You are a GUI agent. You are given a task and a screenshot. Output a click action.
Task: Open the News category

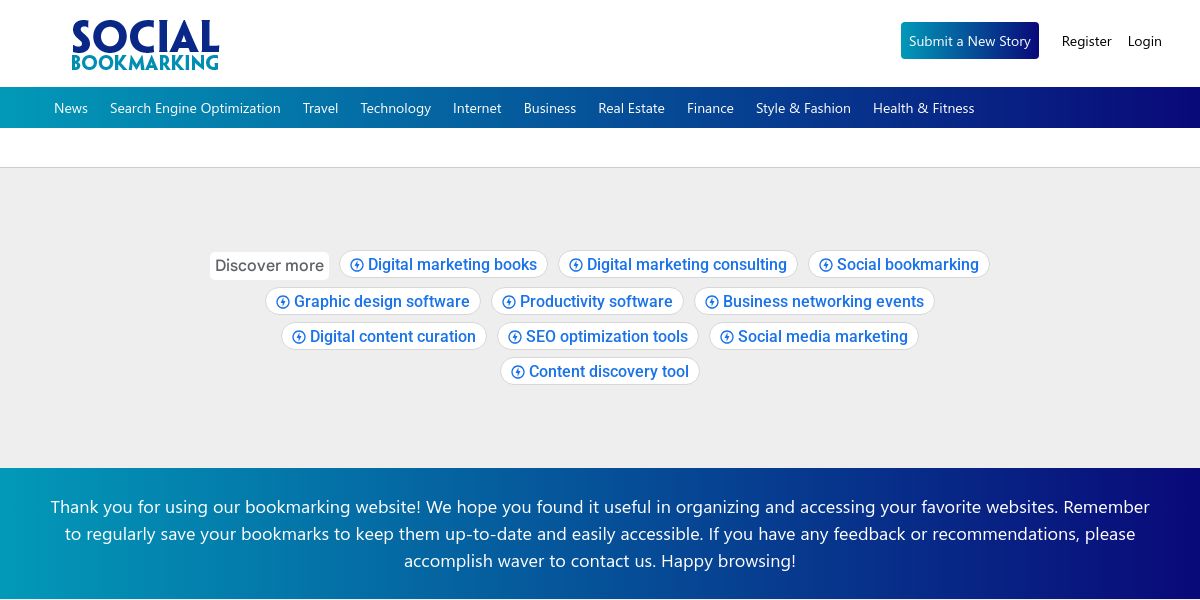coord(71,108)
